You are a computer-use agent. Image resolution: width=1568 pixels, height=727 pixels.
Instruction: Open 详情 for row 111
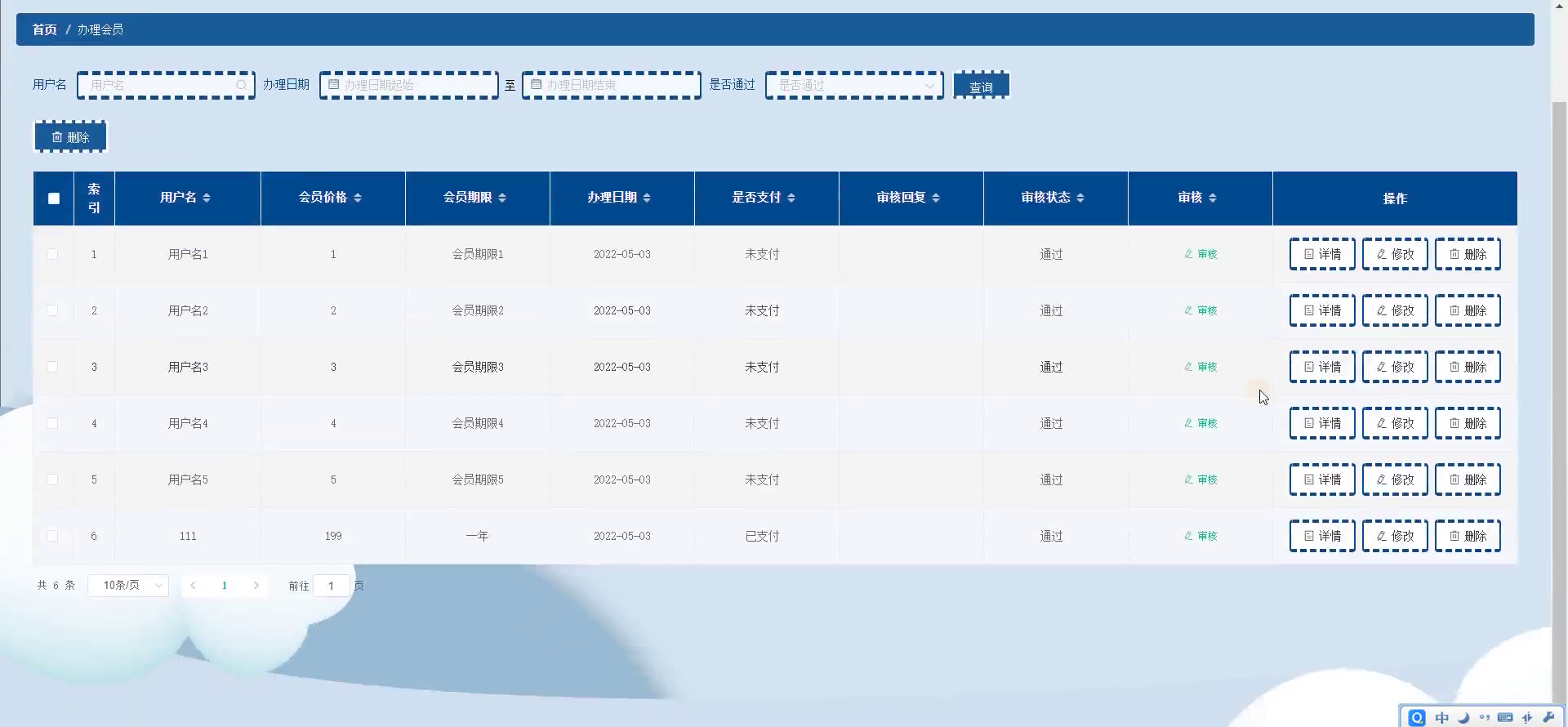pos(1322,536)
